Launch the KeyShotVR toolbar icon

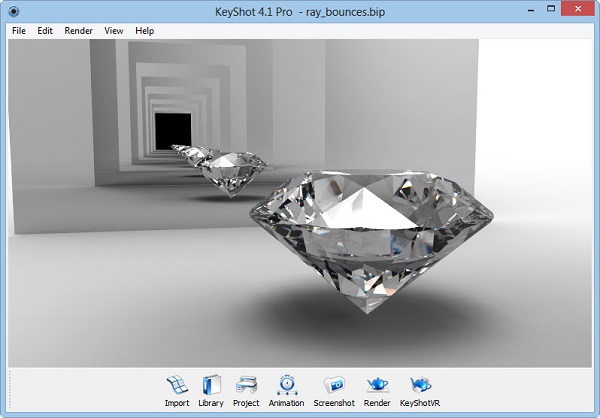[419, 385]
